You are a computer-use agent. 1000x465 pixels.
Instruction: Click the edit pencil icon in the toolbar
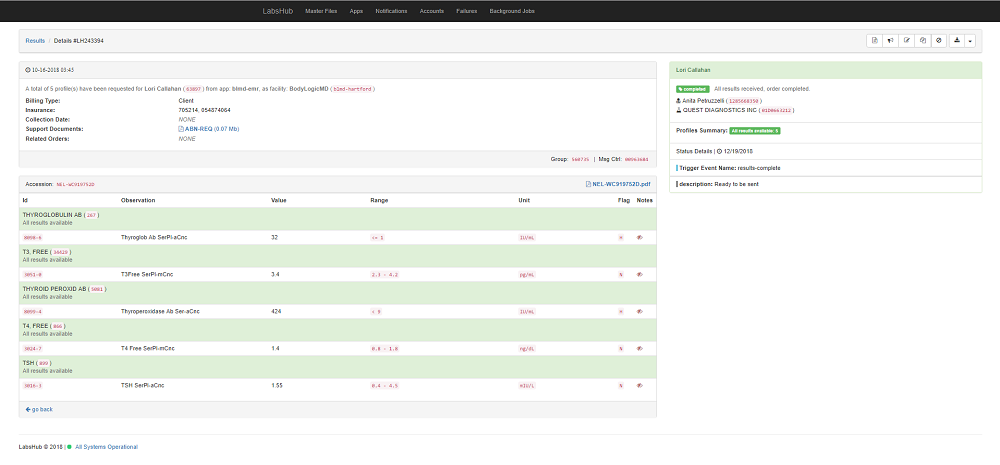[x=907, y=40]
